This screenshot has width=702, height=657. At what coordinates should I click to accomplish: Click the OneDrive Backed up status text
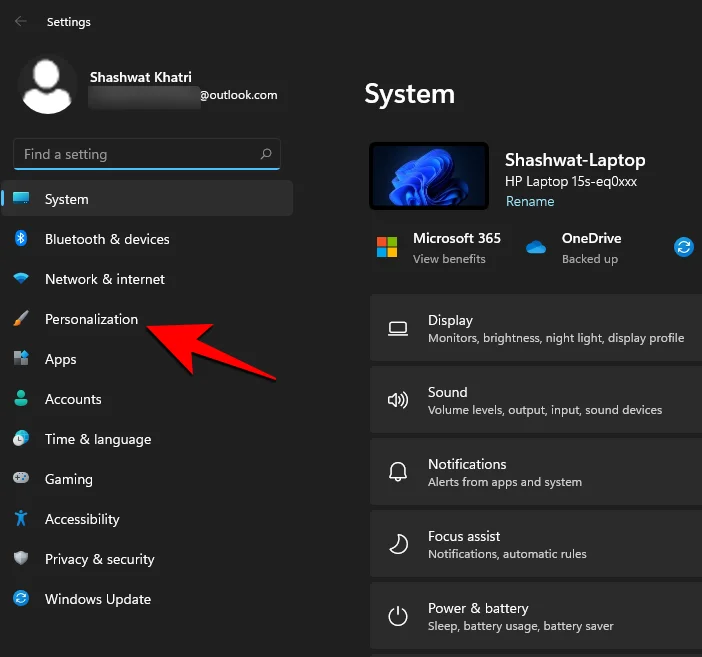click(x=590, y=259)
